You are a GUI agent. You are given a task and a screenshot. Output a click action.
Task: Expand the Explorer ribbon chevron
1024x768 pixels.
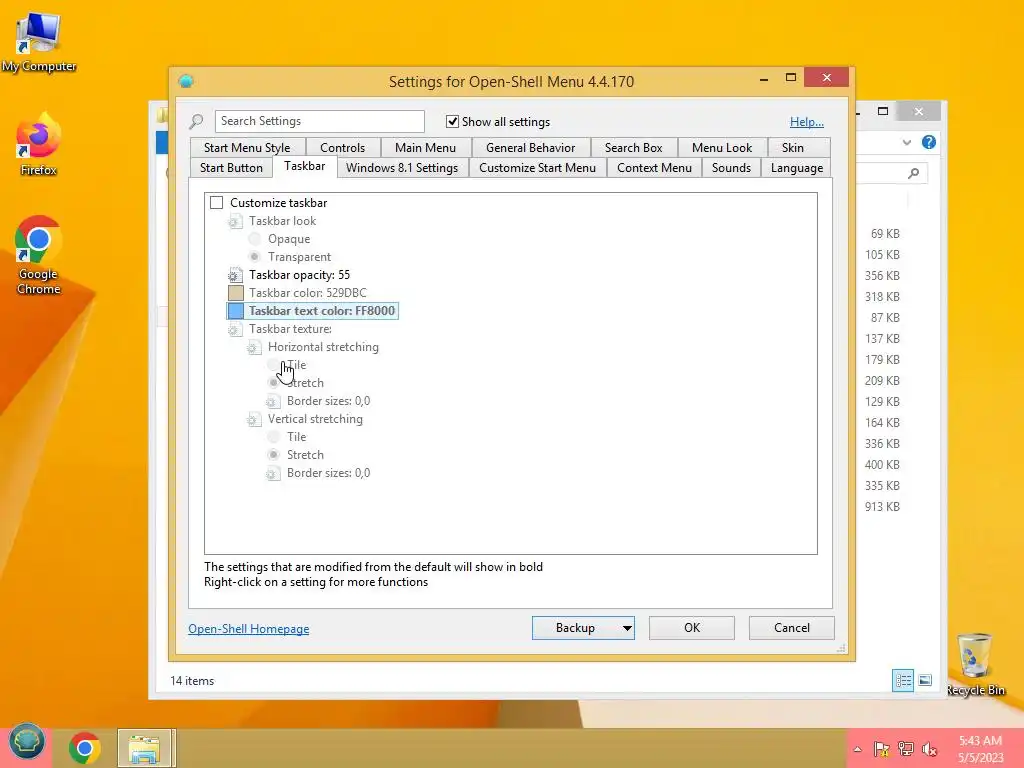point(906,142)
